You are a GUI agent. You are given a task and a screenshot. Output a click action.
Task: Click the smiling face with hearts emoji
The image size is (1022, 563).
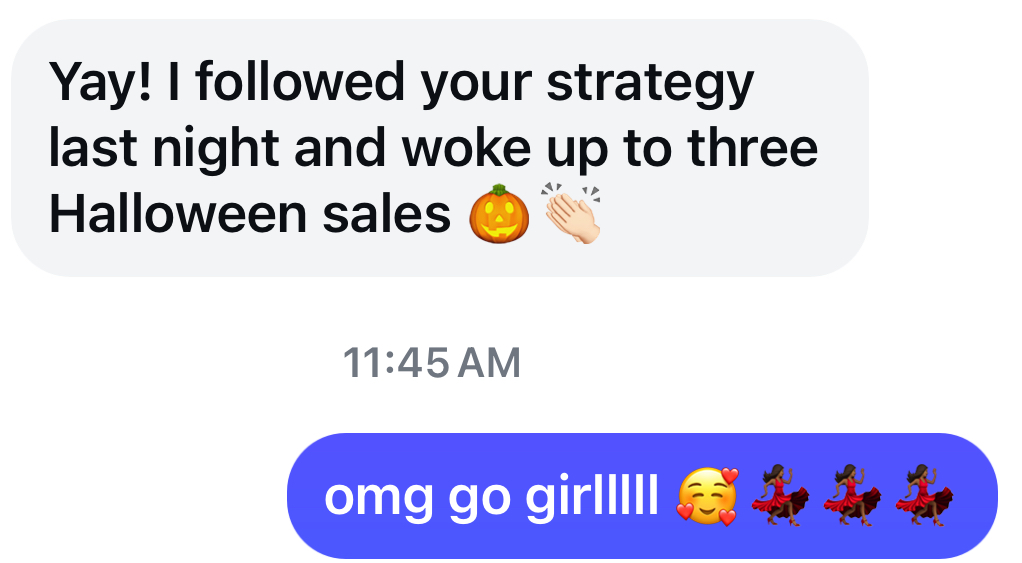pyautogui.click(x=708, y=497)
